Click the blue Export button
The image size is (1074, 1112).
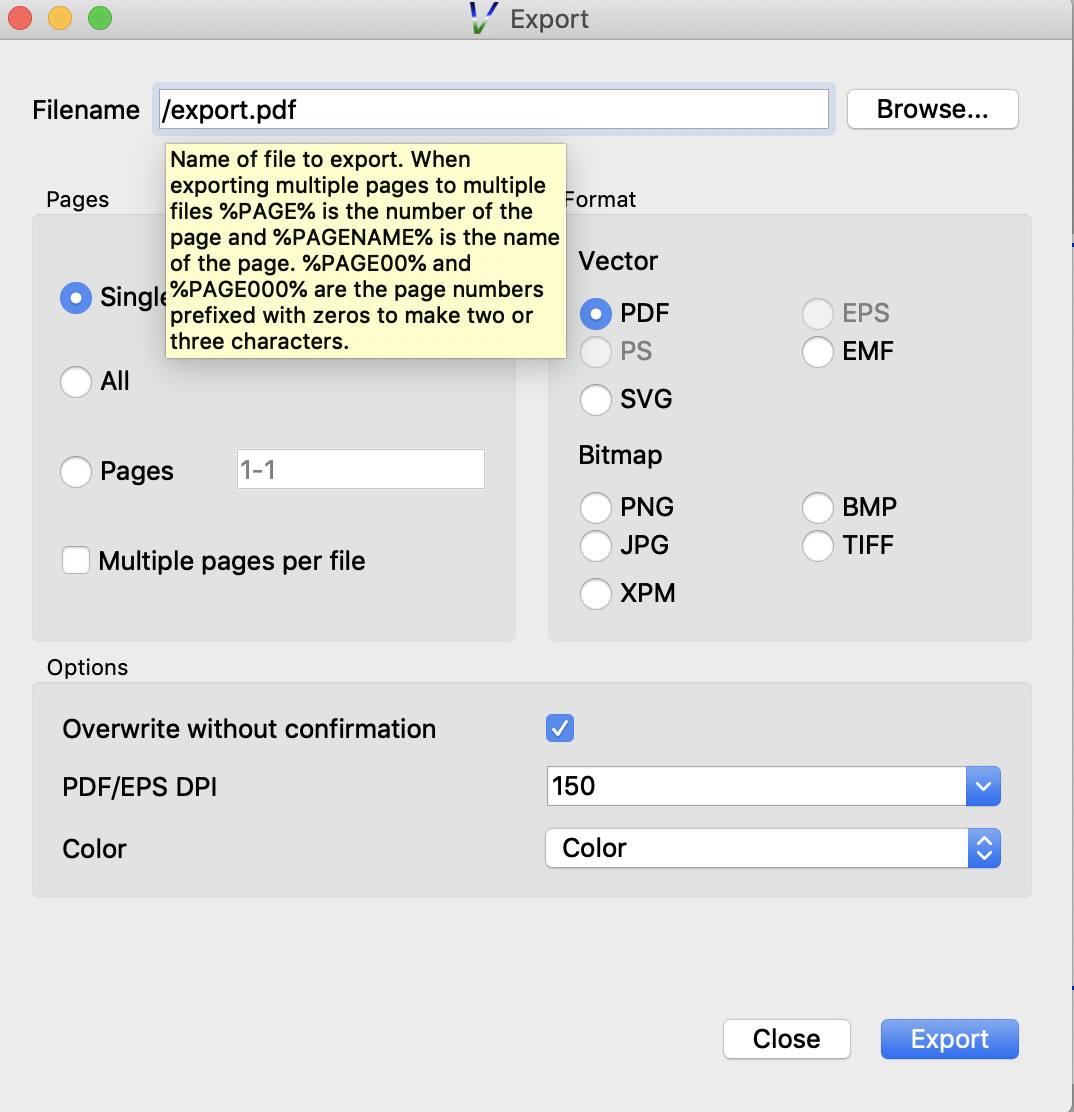(950, 1039)
